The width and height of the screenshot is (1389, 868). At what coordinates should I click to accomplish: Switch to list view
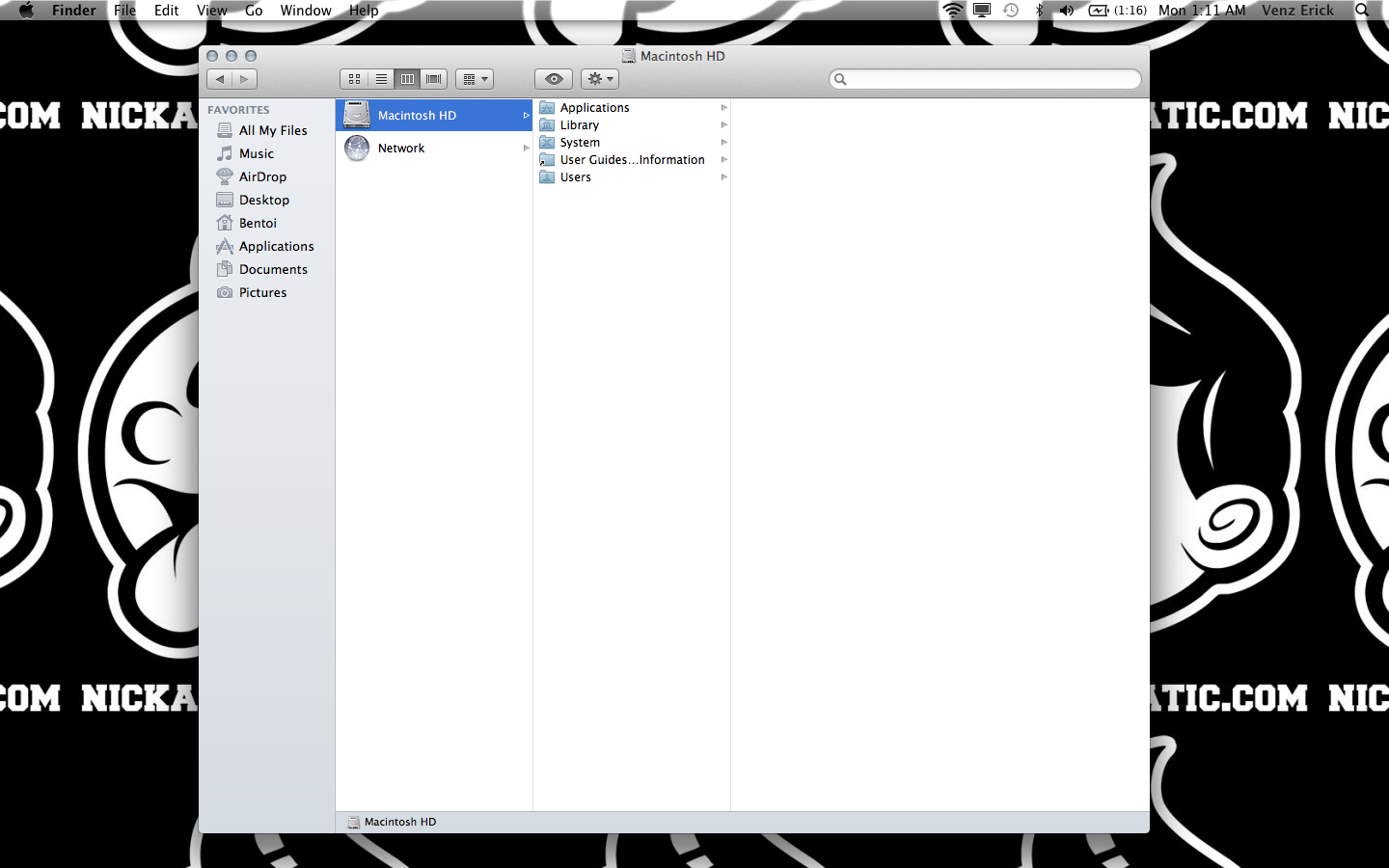click(x=381, y=79)
